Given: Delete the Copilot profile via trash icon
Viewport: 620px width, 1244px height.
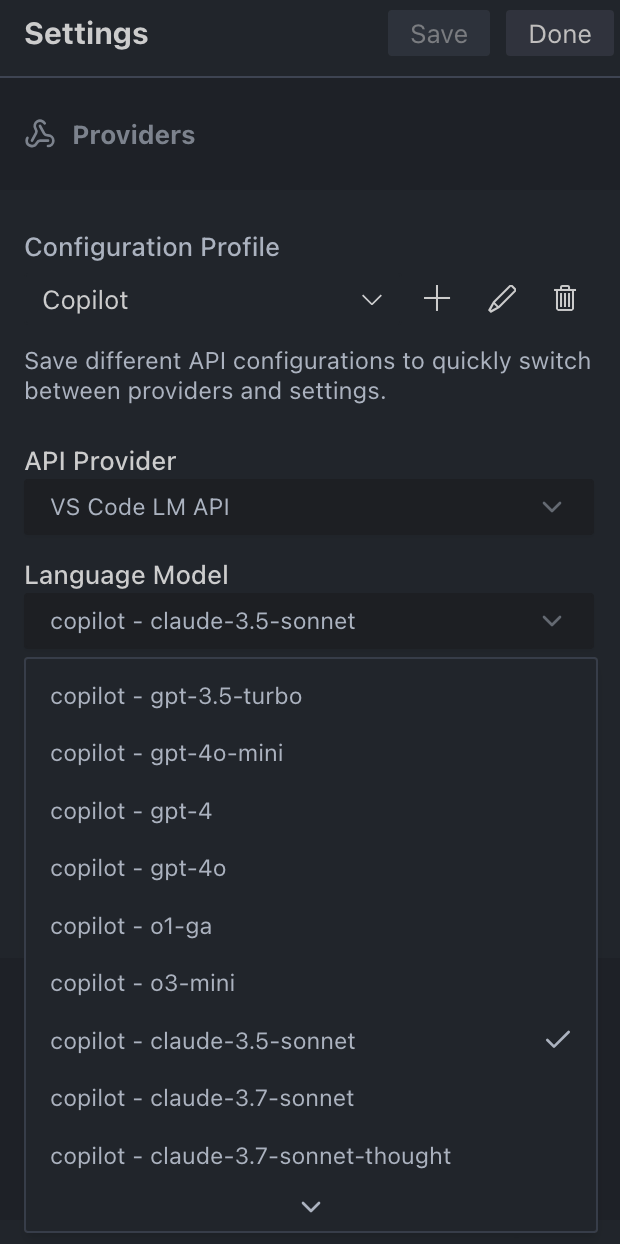Looking at the screenshot, I should (565, 299).
